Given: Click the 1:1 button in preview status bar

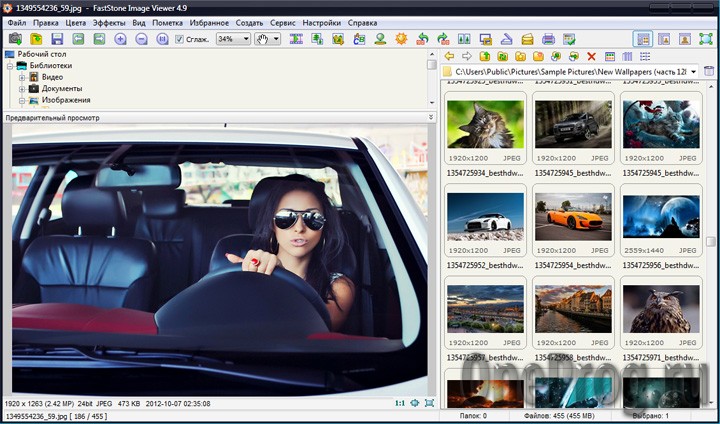Looking at the screenshot, I should 400,403.
